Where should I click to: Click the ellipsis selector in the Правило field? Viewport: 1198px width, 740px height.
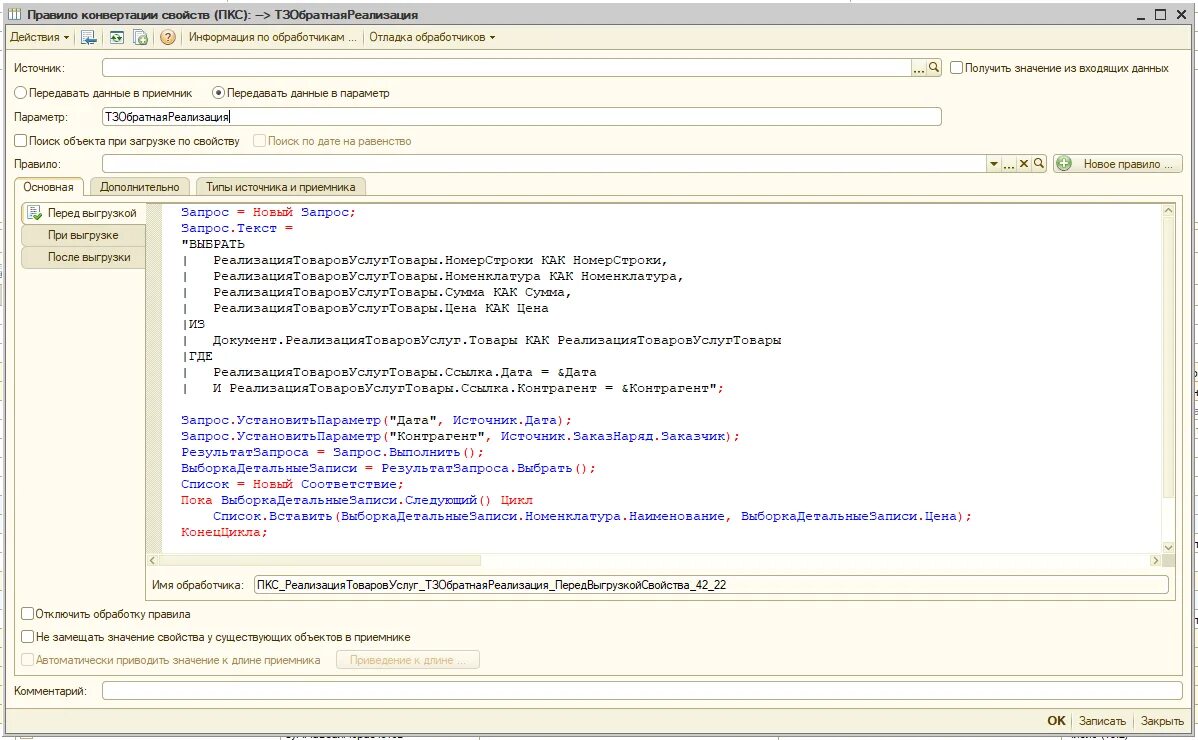(x=1009, y=163)
